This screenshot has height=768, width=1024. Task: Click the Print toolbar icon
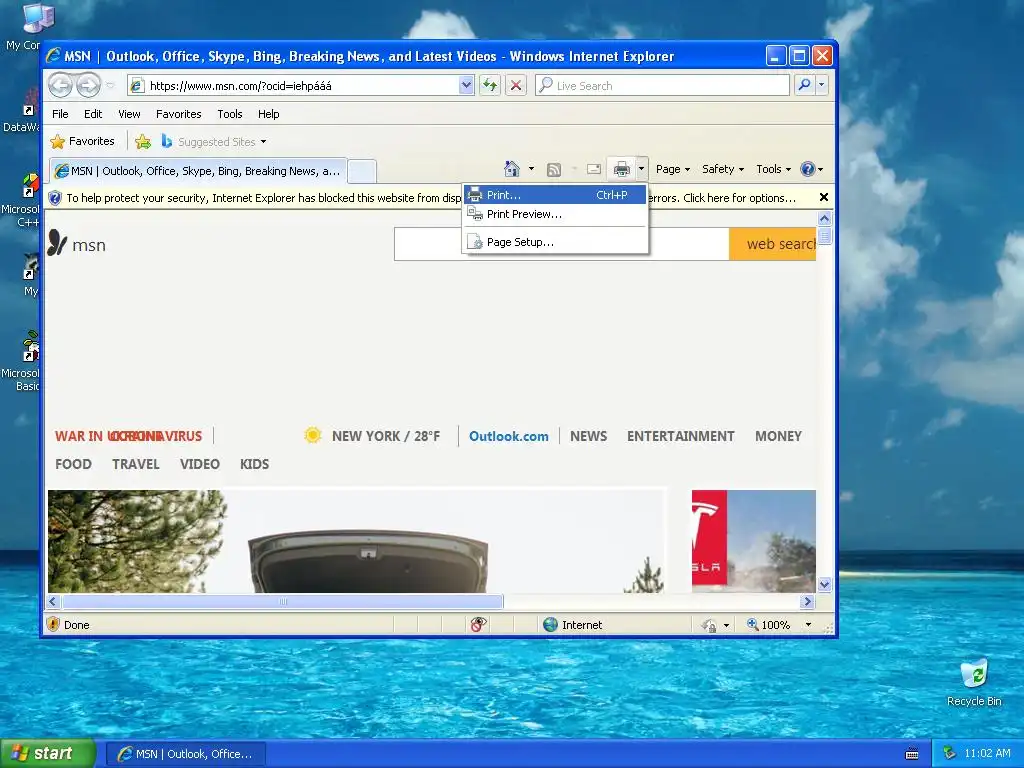(x=622, y=169)
